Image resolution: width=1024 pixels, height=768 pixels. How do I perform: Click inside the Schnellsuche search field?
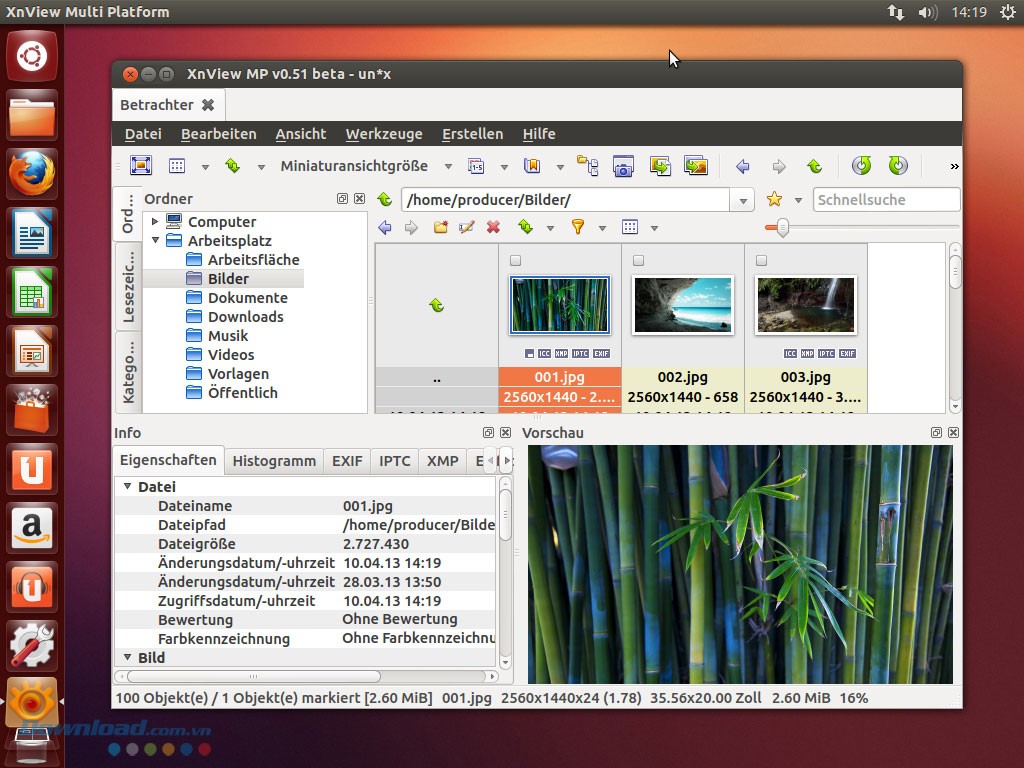coord(885,199)
